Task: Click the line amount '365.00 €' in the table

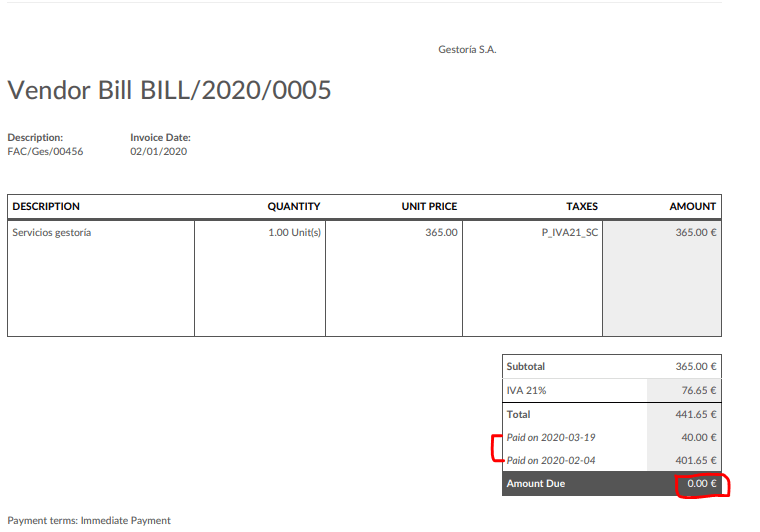Action: click(x=696, y=233)
